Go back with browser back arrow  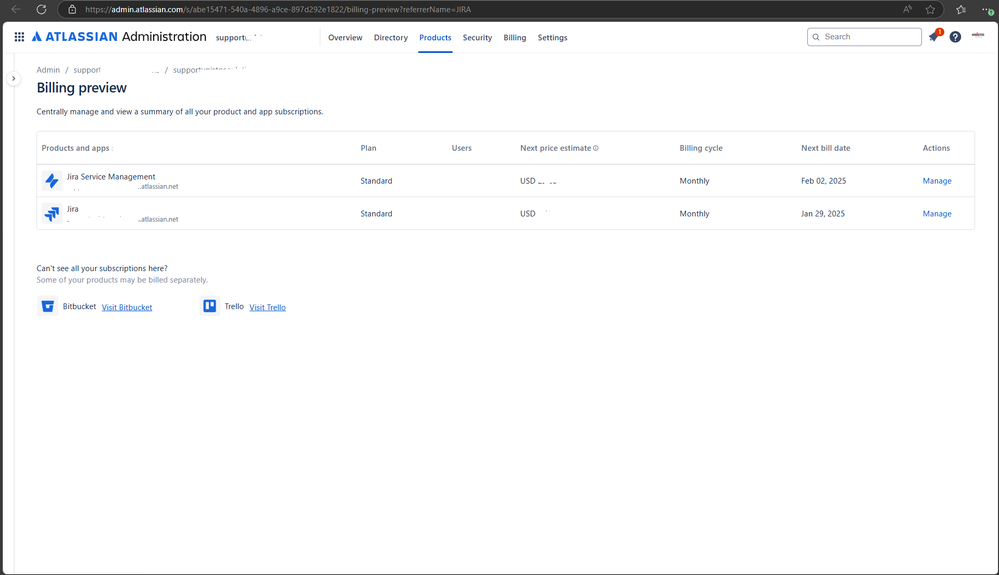(16, 10)
